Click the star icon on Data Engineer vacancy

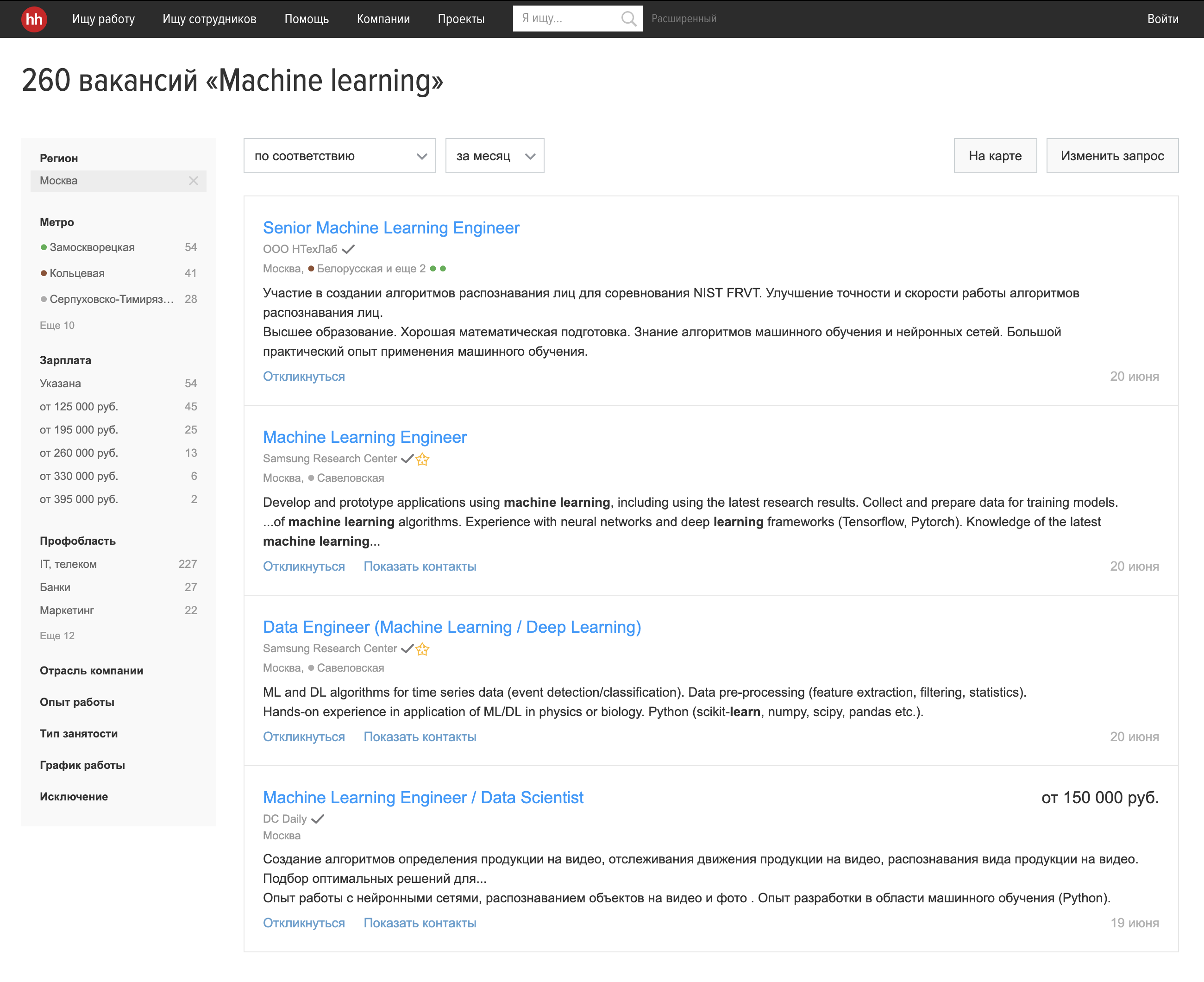(x=422, y=649)
